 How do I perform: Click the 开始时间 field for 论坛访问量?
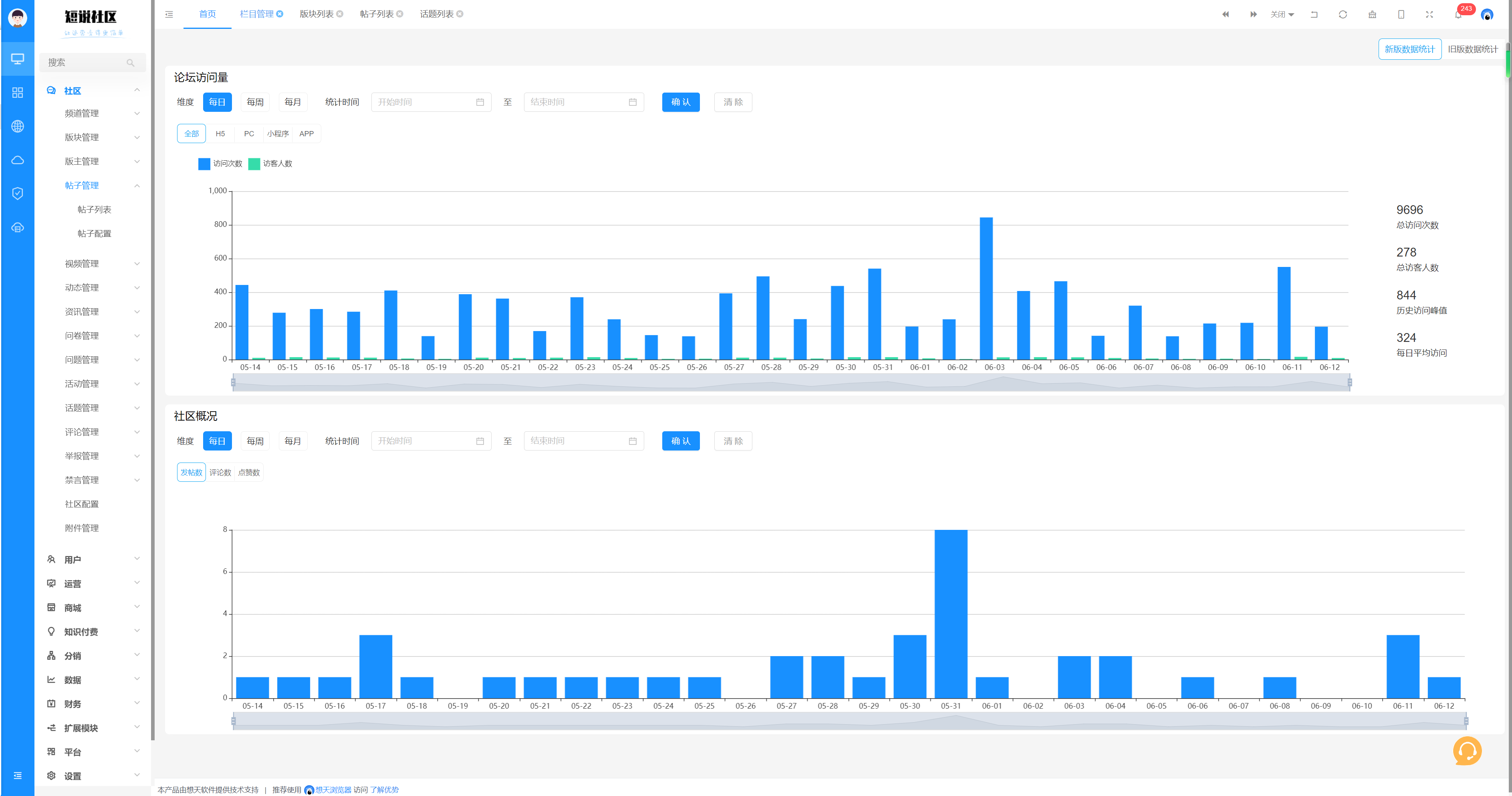click(431, 102)
